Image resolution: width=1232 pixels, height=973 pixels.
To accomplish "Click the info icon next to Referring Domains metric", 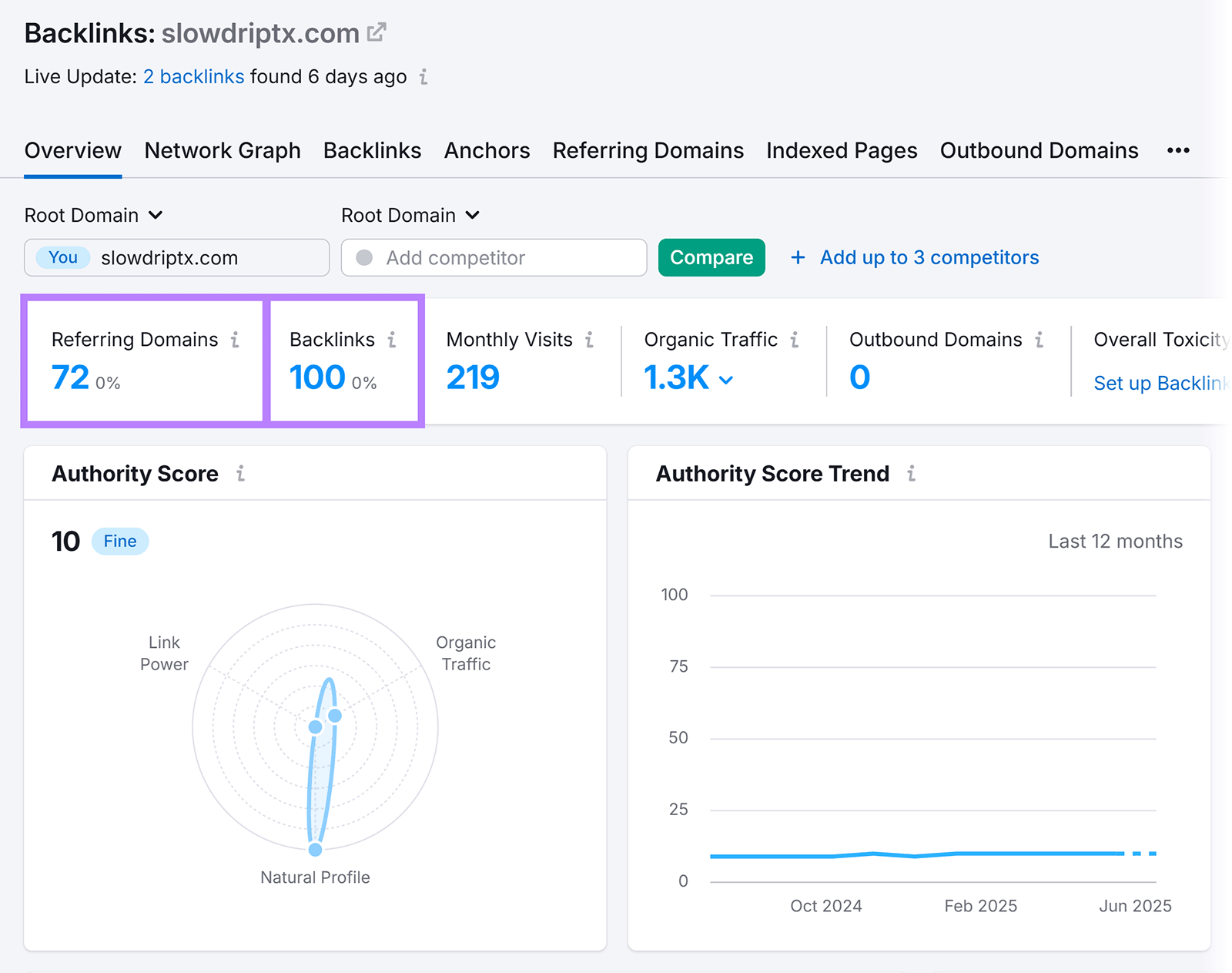I will click(236, 339).
